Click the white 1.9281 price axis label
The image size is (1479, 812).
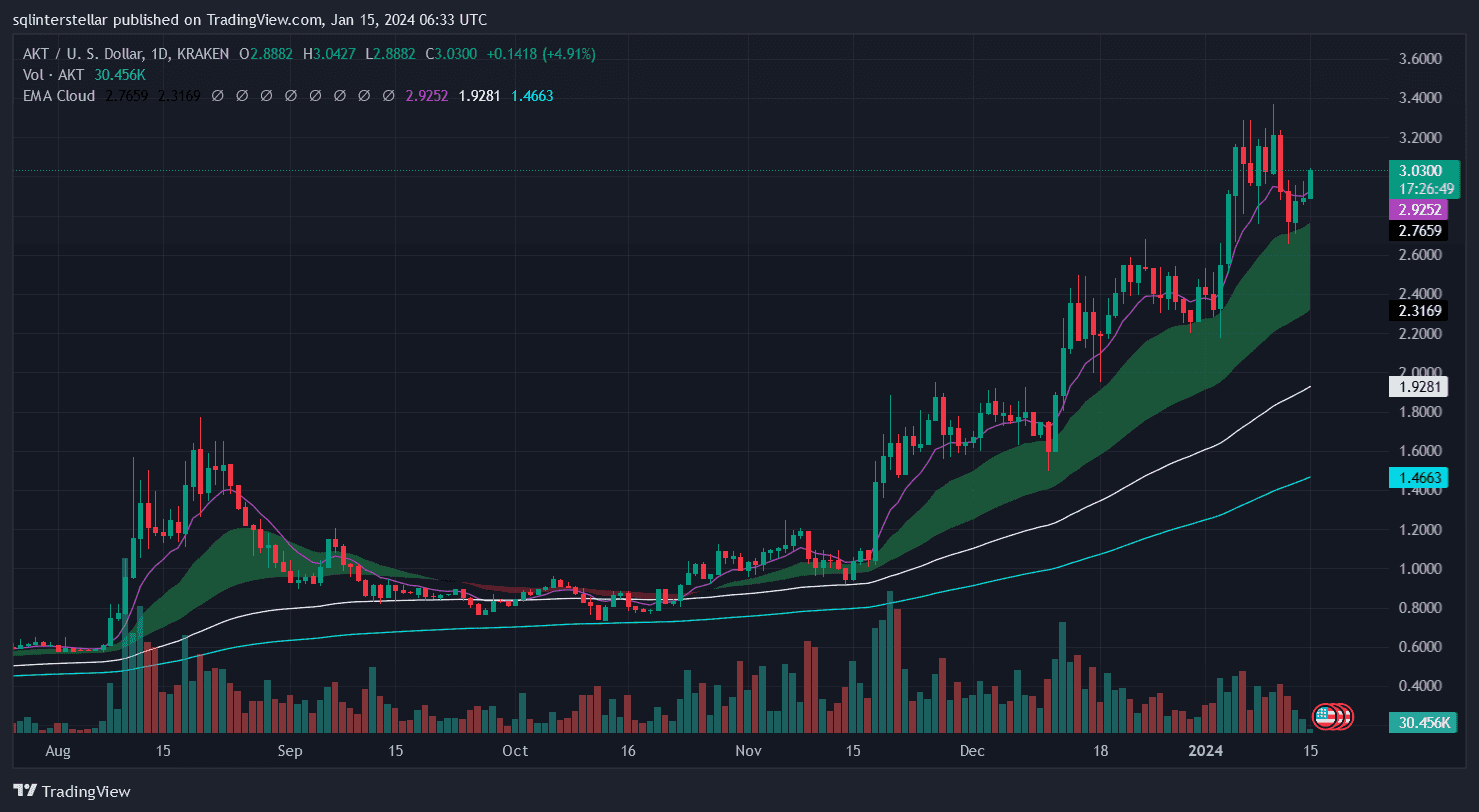[1418, 386]
